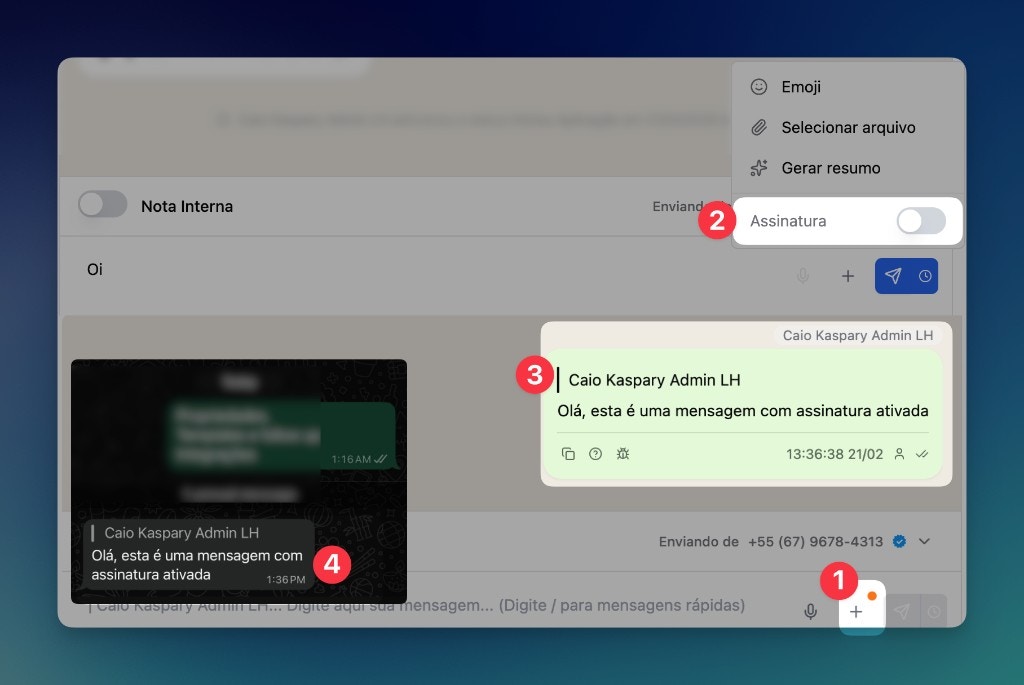The height and width of the screenshot is (685, 1024).
Task: Click the double checkmark read receipt
Action: tap(921, 453)
